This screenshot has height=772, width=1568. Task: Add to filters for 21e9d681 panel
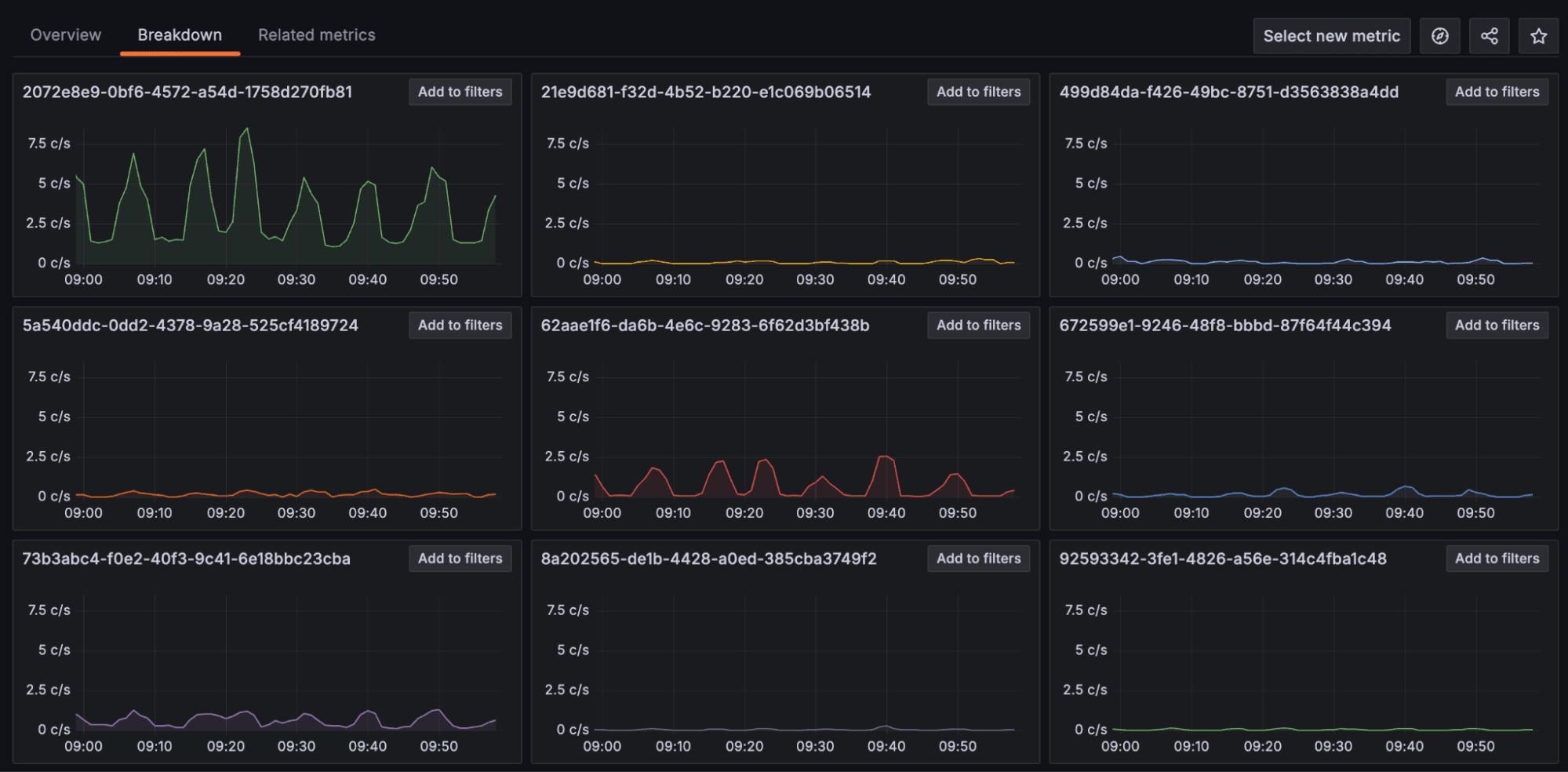click(978, 92)
